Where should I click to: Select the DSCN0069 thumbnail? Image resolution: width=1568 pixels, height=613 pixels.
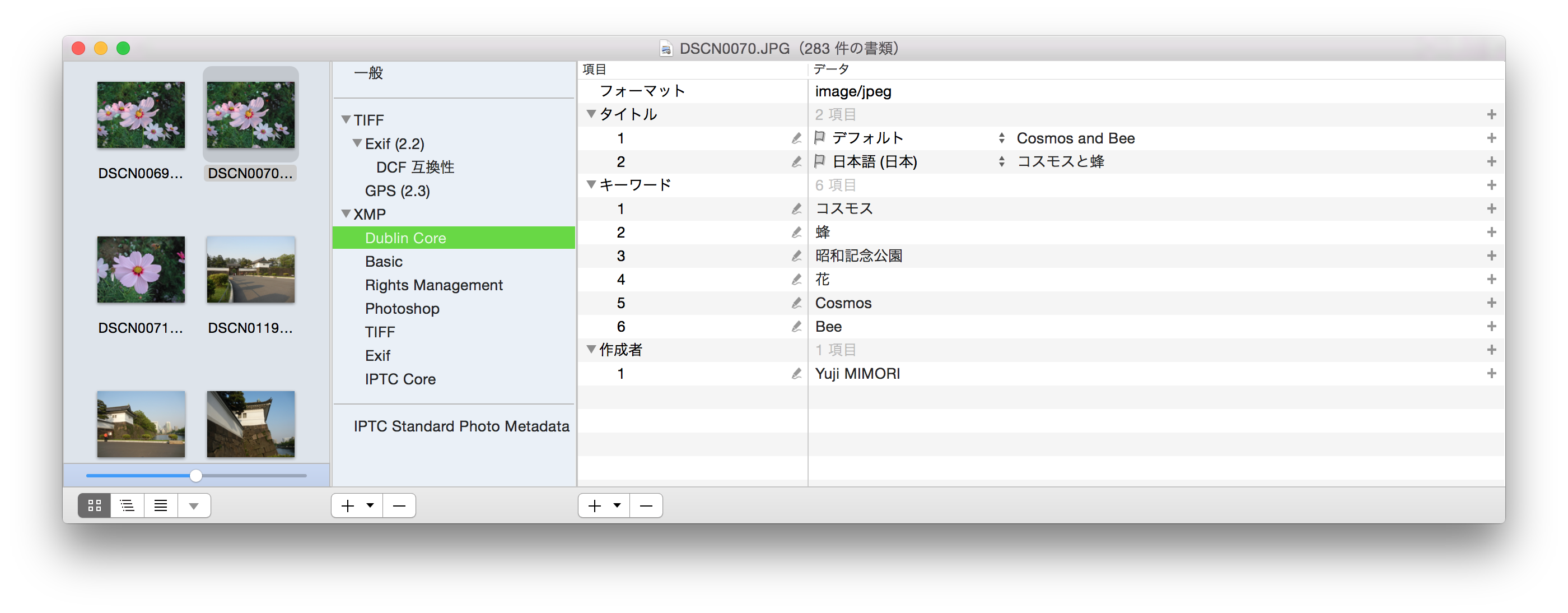tap(141, 115)
